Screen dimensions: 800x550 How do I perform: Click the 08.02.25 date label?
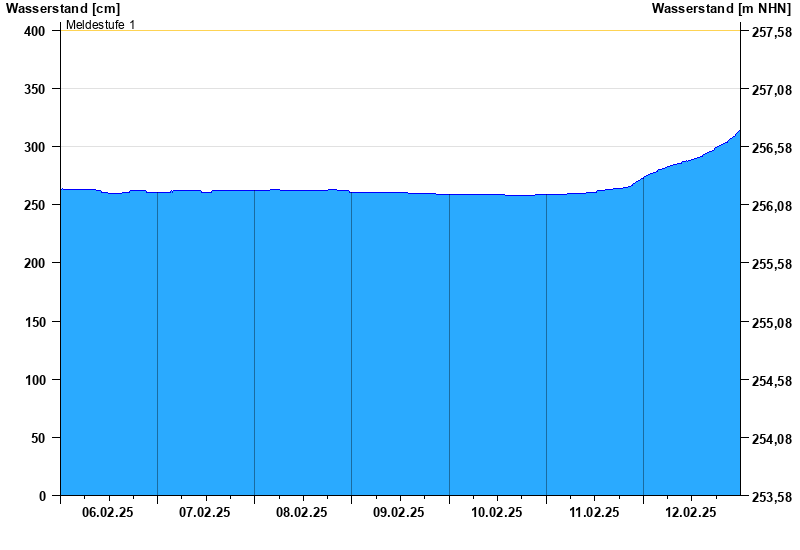tap(302, 512)
